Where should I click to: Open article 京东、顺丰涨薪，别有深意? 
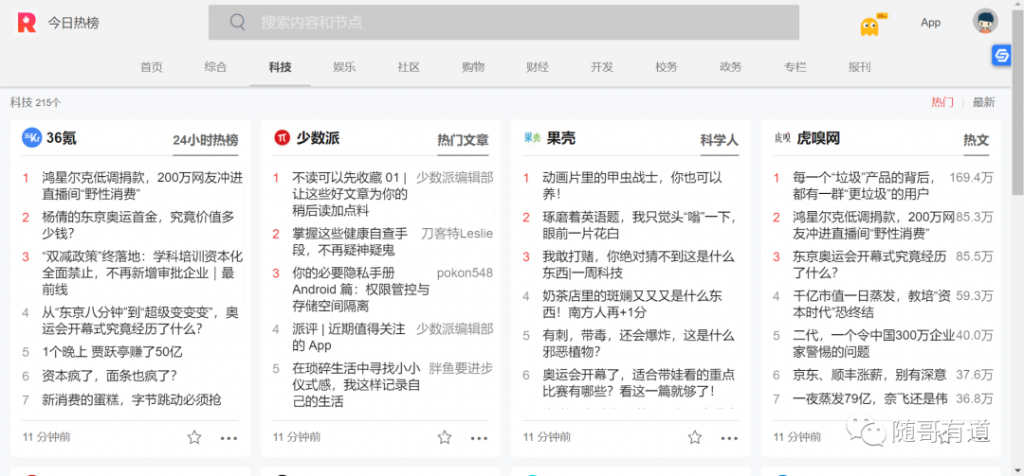point(869,375)
